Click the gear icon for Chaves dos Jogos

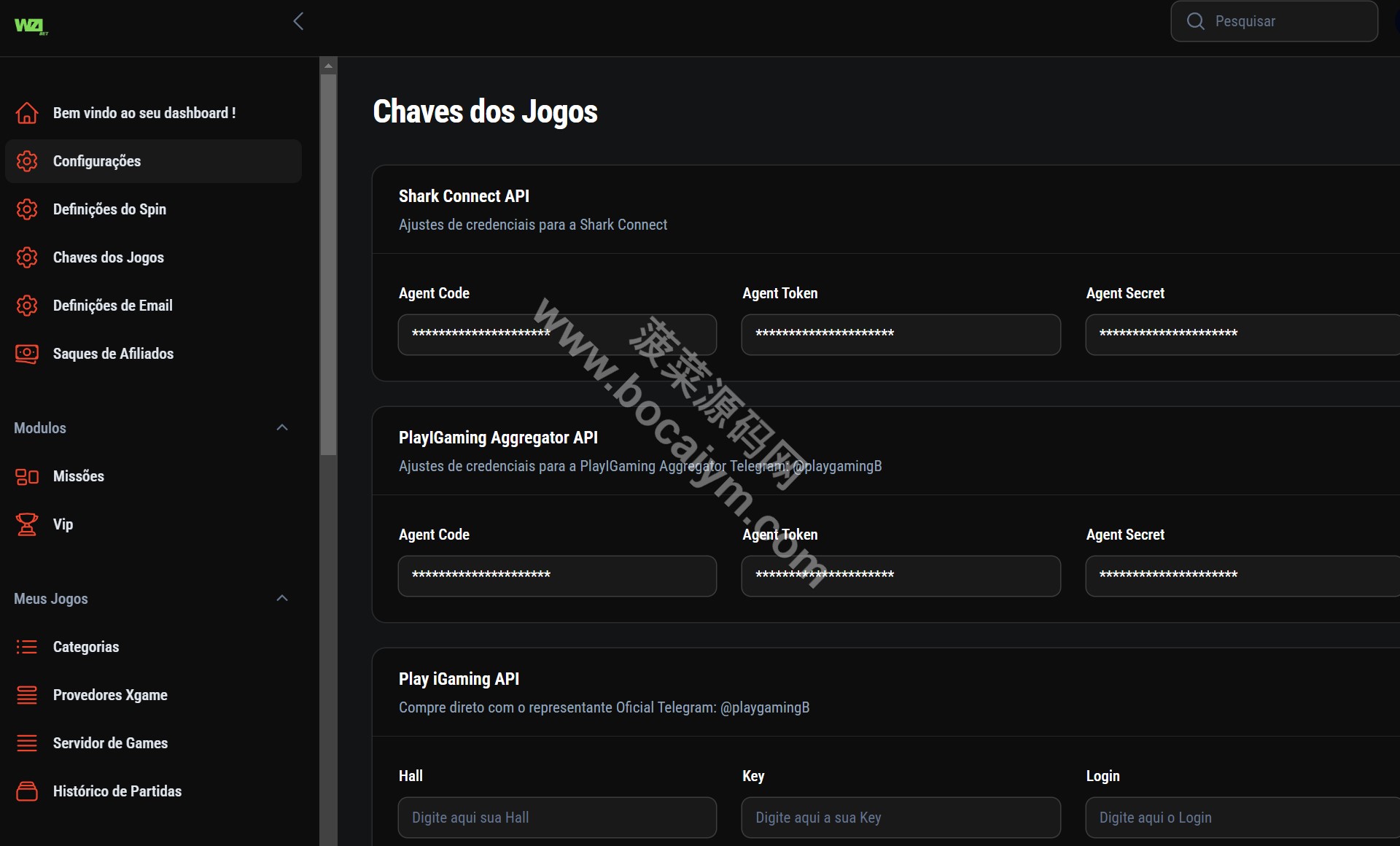click(27, 257)
